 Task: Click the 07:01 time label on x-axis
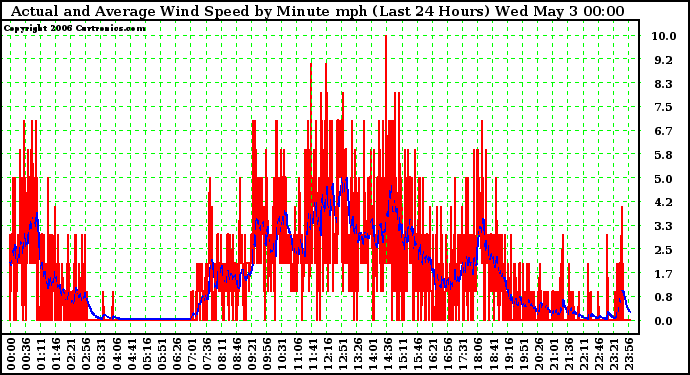(192, 354)
